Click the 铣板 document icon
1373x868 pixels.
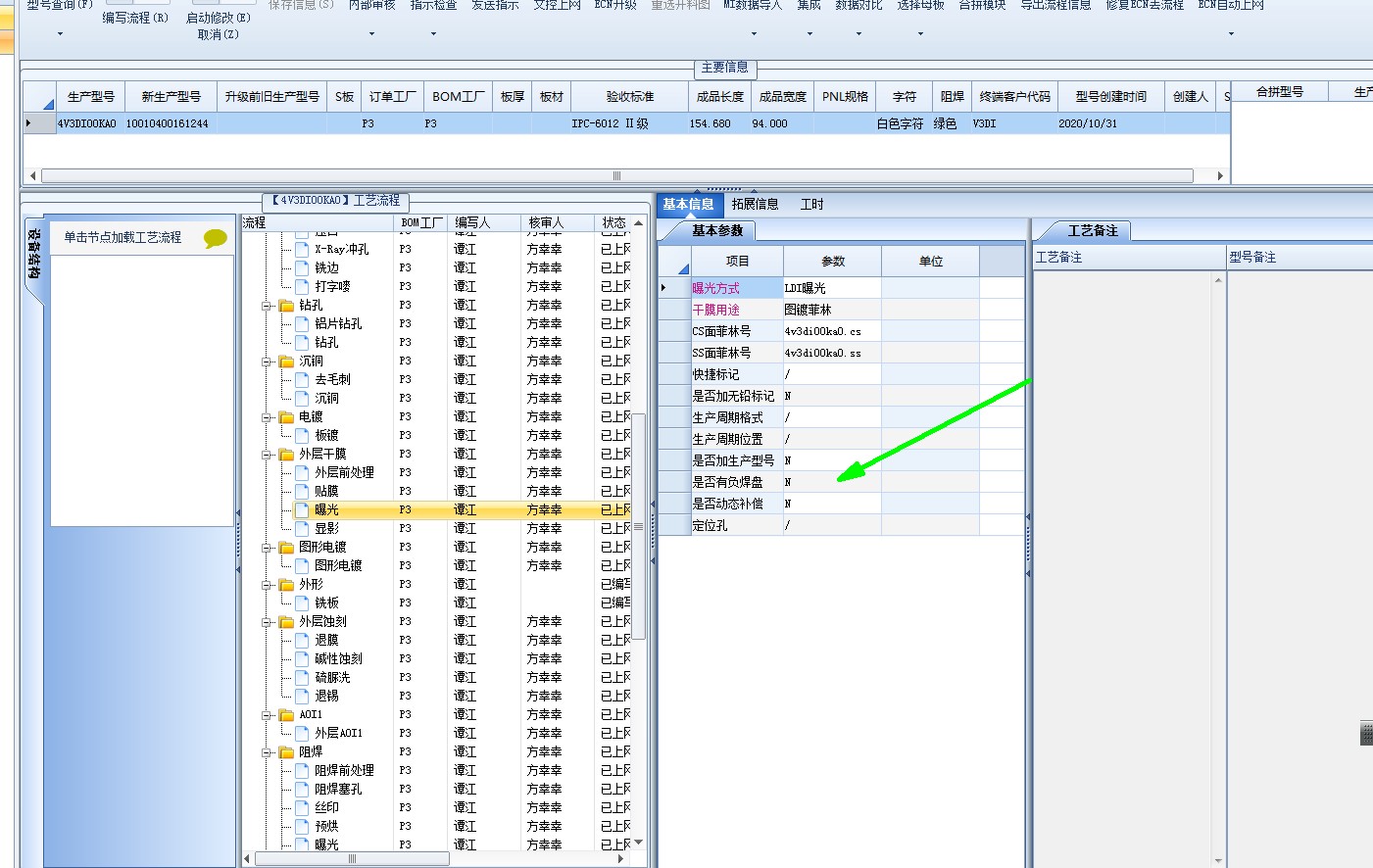coord(302,603)
